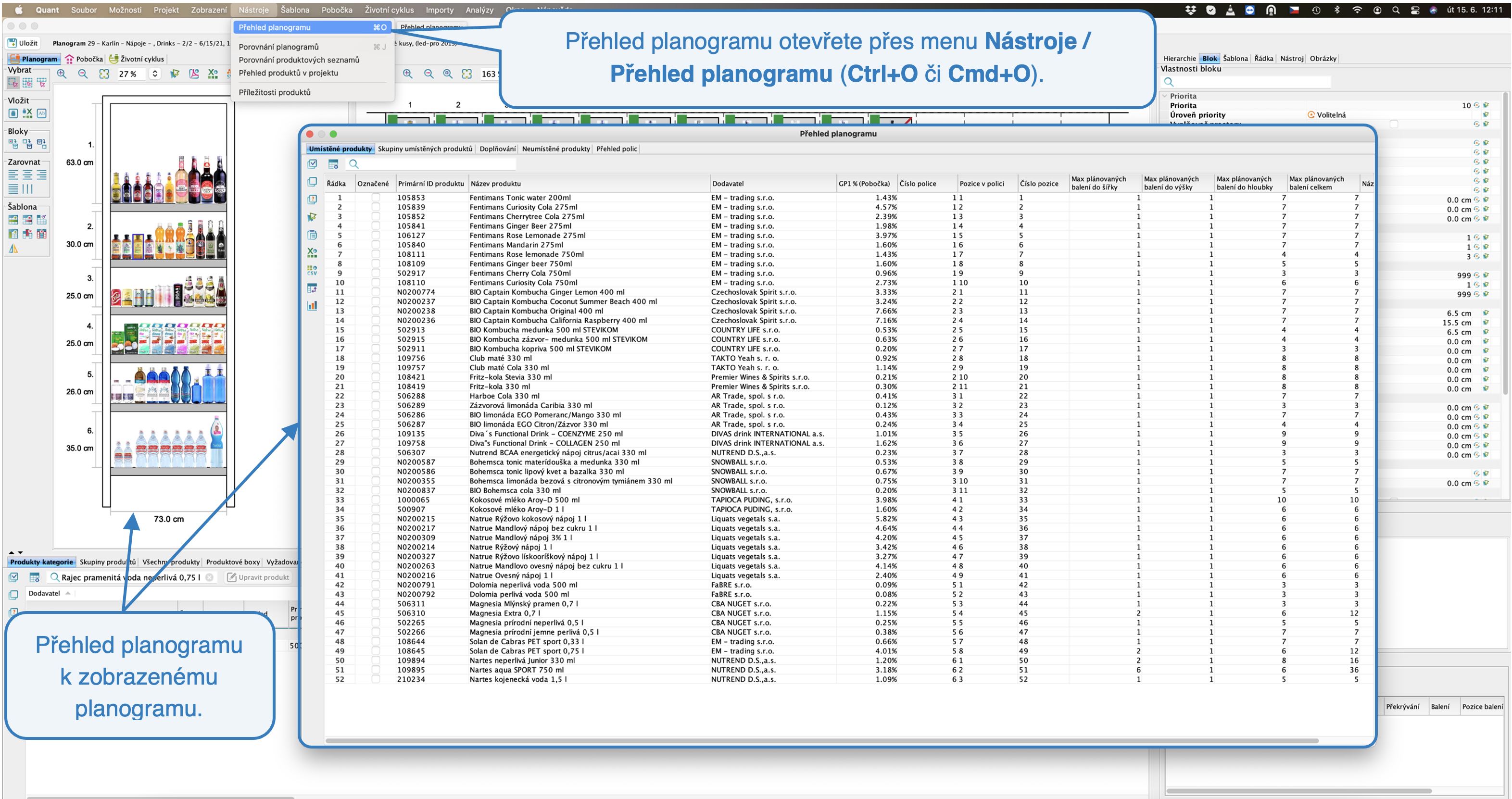Viewport: 1512px width, 799px height.
Task: Clear the Rajec pramenitá voda search field
Action: (x=210, y=577)
